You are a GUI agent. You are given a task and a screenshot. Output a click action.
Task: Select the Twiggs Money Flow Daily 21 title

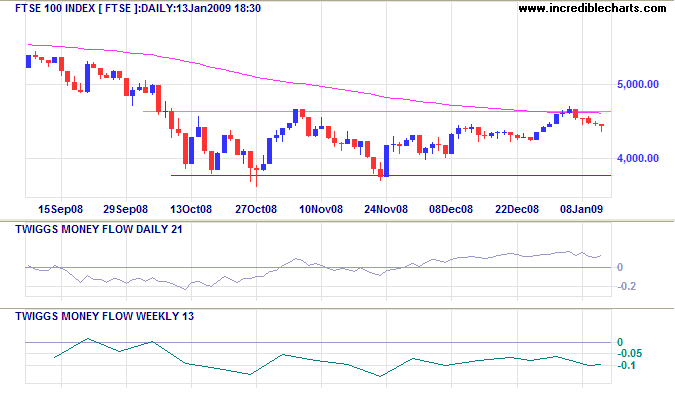[99, 229]
